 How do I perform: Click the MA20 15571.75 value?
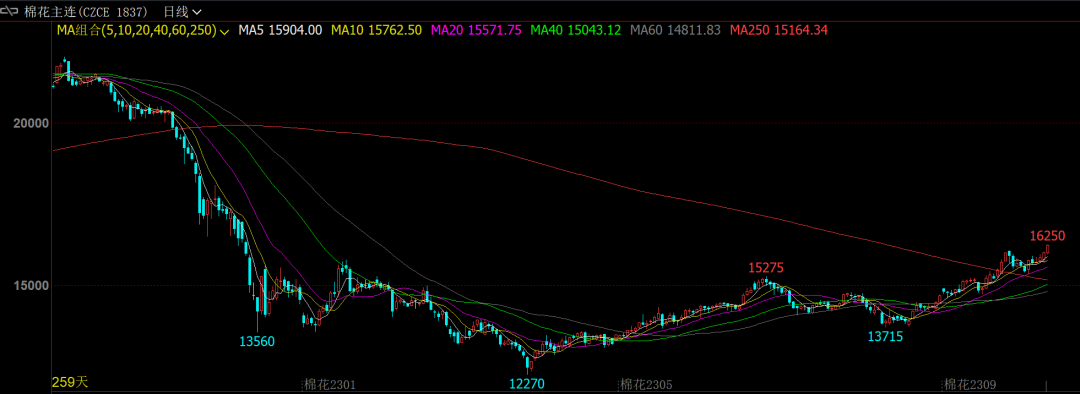[476, 30]
